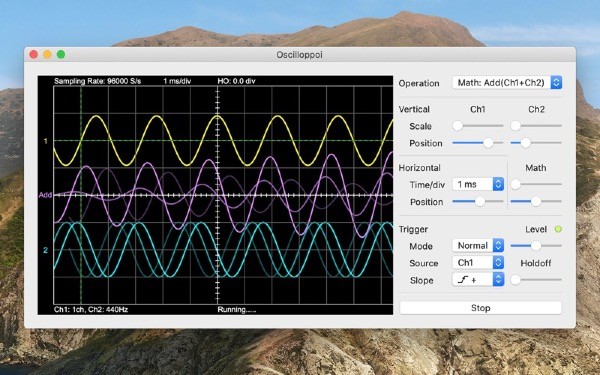Viewport: 600px width, 375px height.
Task: Click the Ch2 vertical Position slider knob
Action: coord(526,143)
